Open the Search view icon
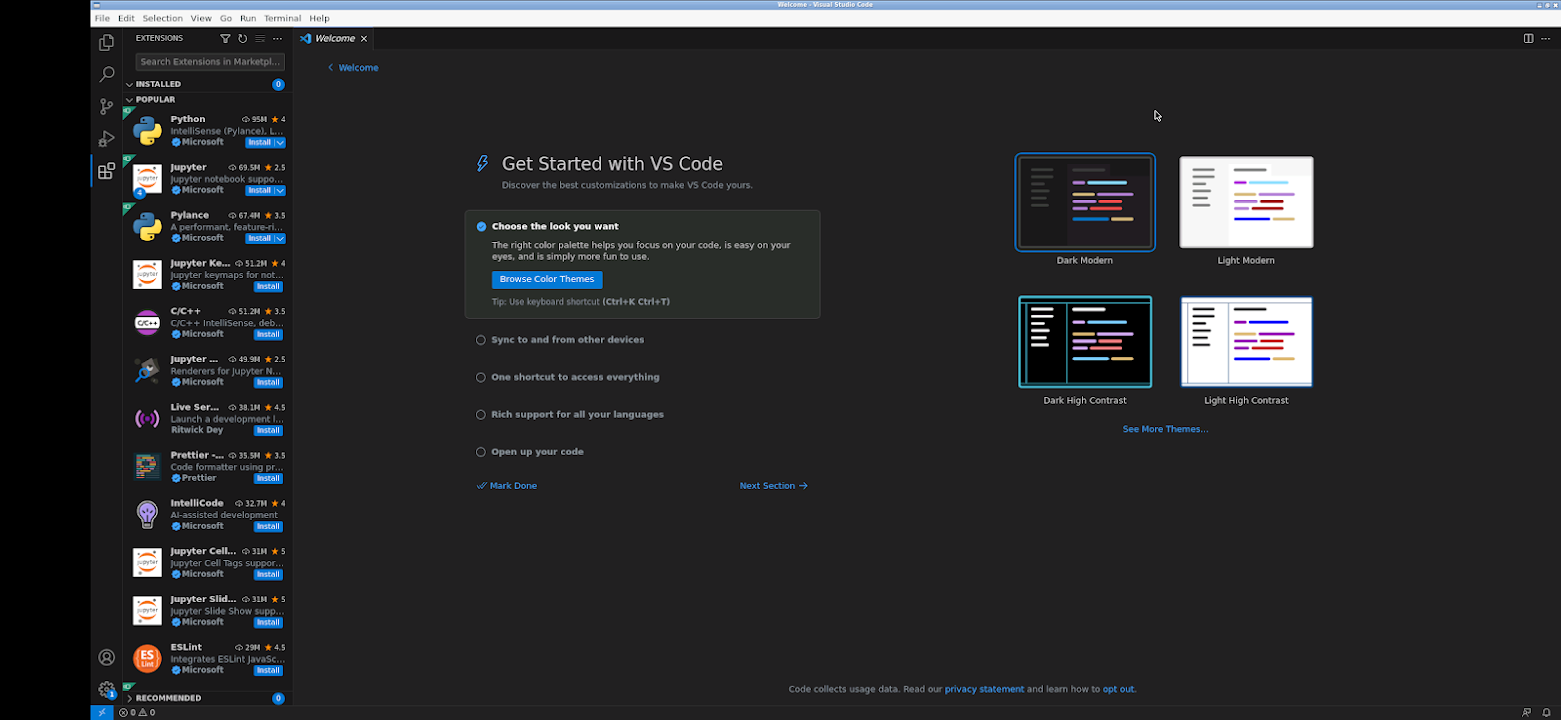1561x720 pixels. [106, 74]
